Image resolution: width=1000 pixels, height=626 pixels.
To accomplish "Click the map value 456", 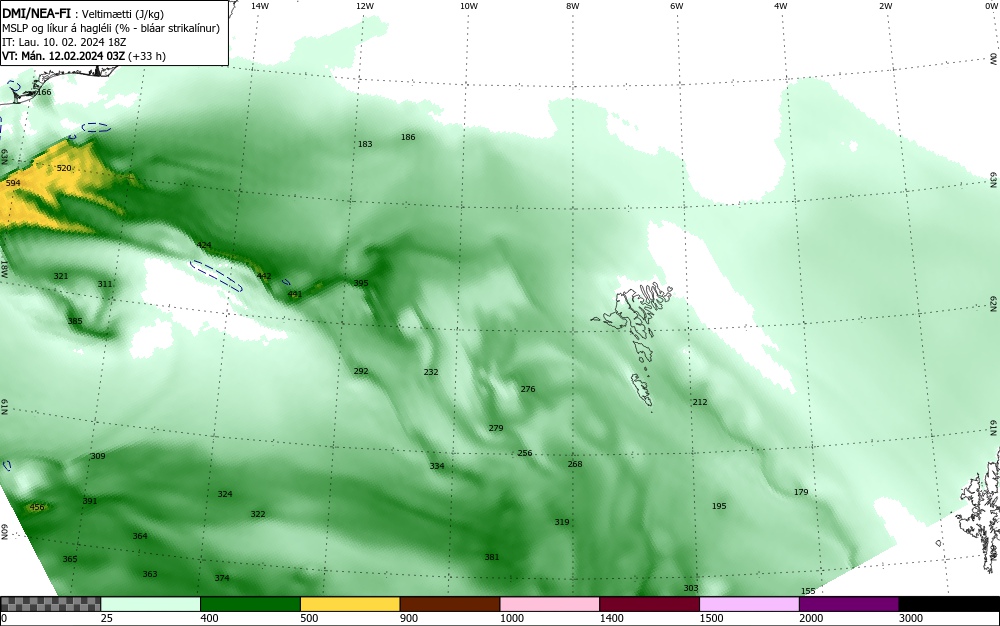I will (37, 507).
